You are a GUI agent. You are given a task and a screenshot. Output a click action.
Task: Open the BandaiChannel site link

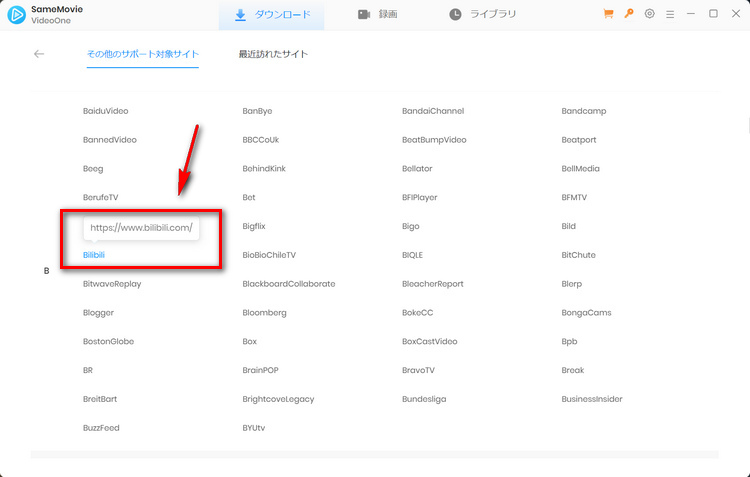pos(433,111)
